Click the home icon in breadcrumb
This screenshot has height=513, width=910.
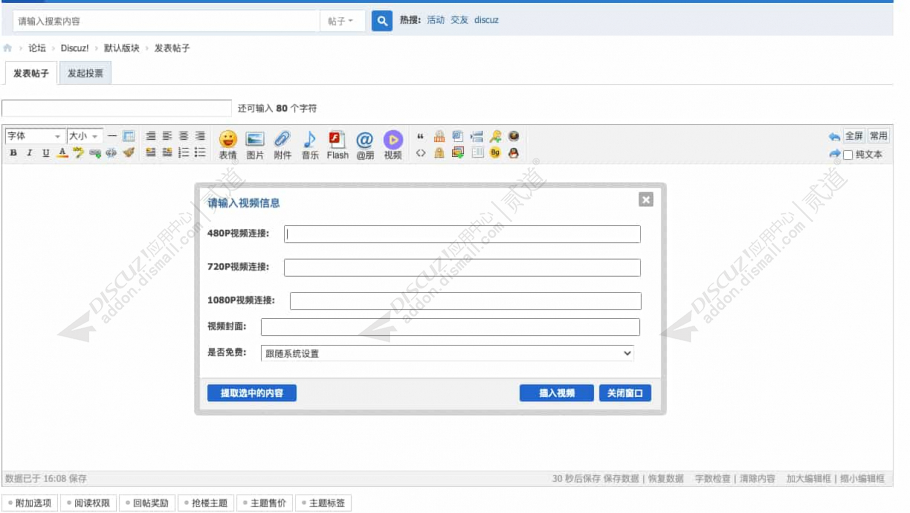(x=8, y=48)
